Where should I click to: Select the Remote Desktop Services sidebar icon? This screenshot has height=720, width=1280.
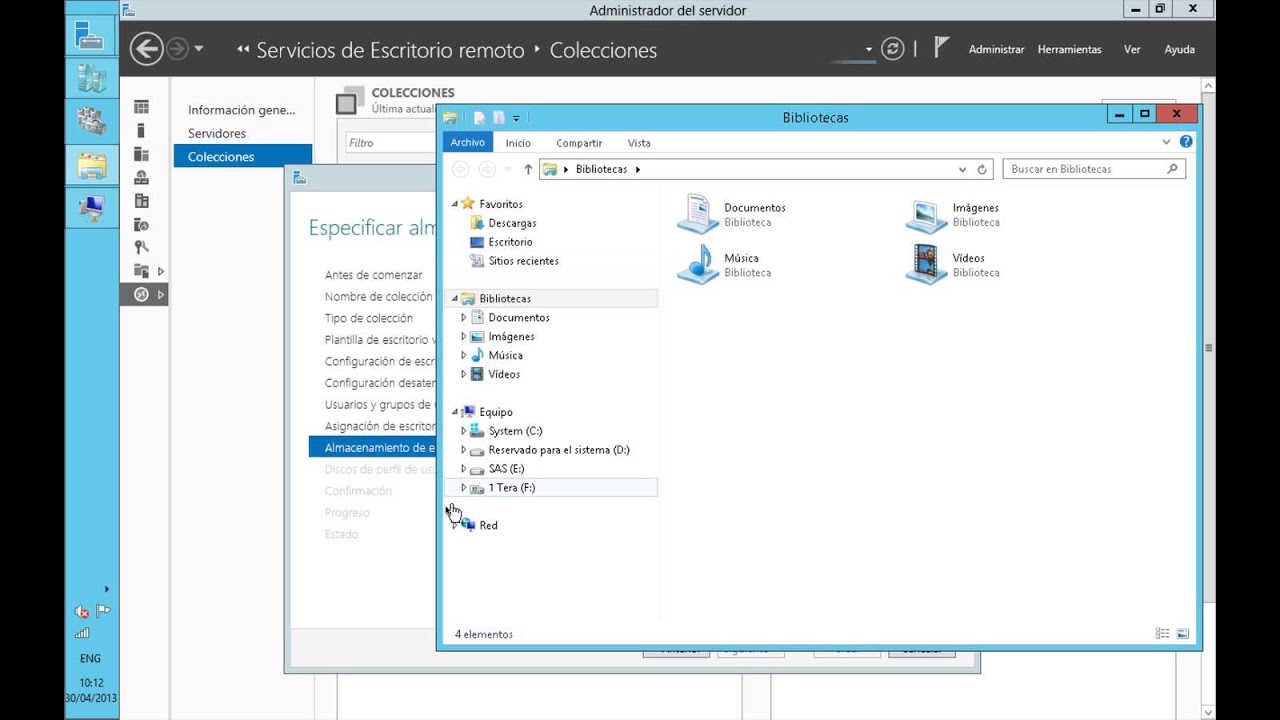[x=141, y=294]
